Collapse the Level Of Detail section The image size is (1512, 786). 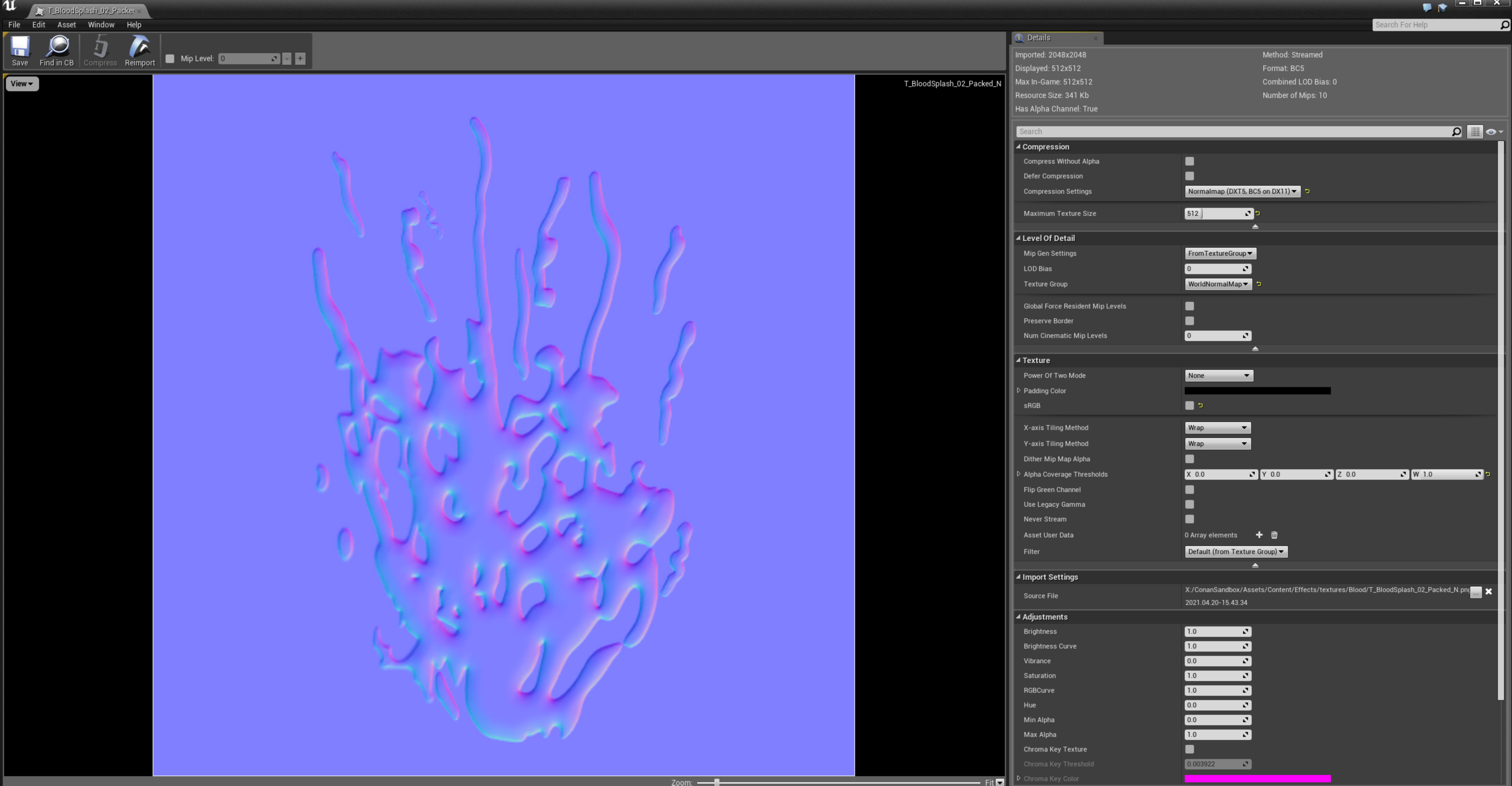click(1018, 238)
